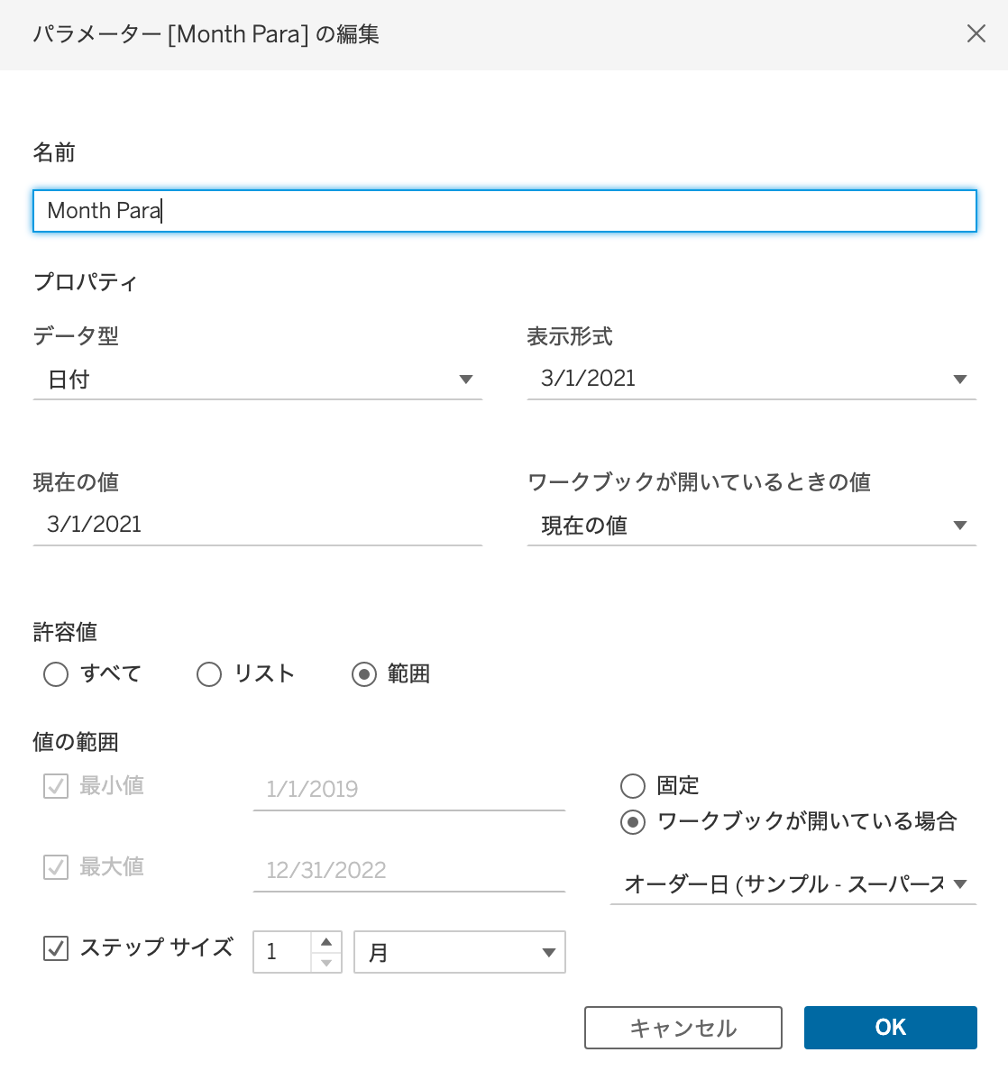Click the OK button
1008x1080 pixels.
[890, 1027]
